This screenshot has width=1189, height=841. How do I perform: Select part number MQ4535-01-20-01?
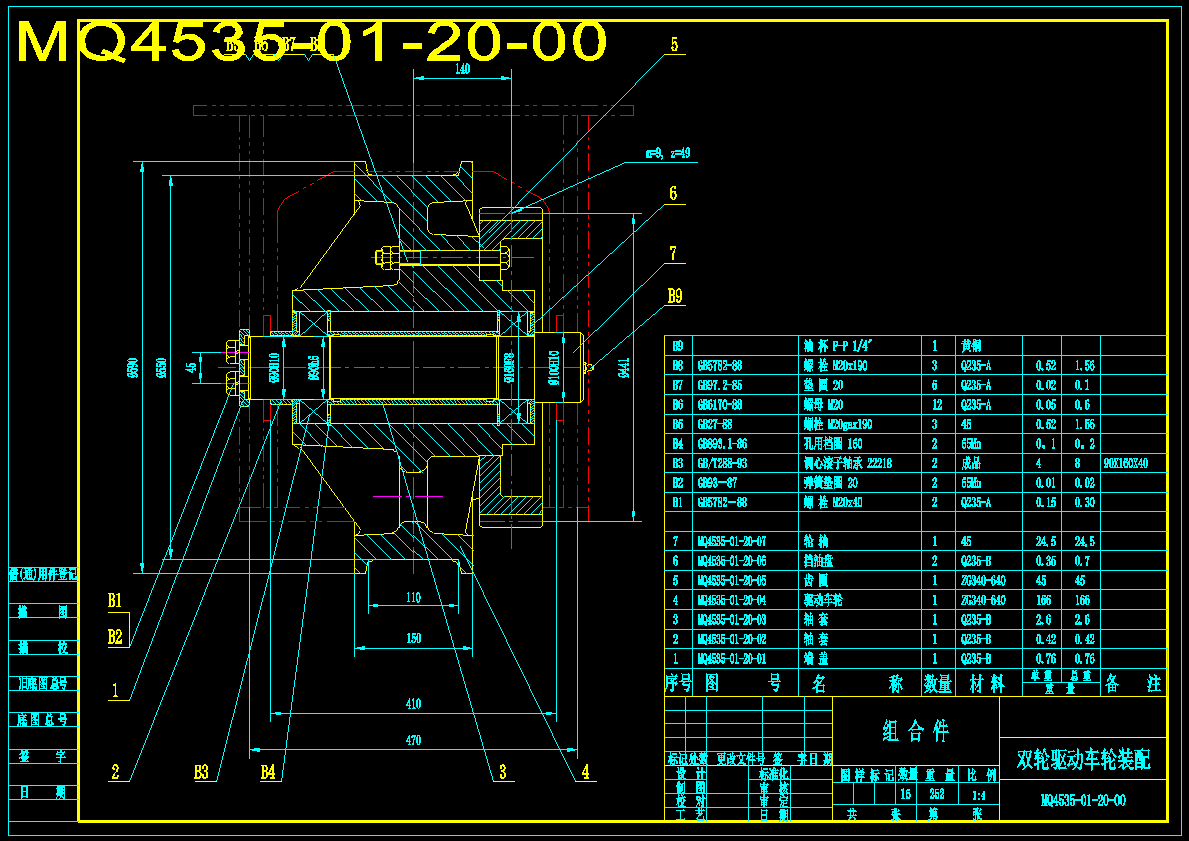point(732,659)
